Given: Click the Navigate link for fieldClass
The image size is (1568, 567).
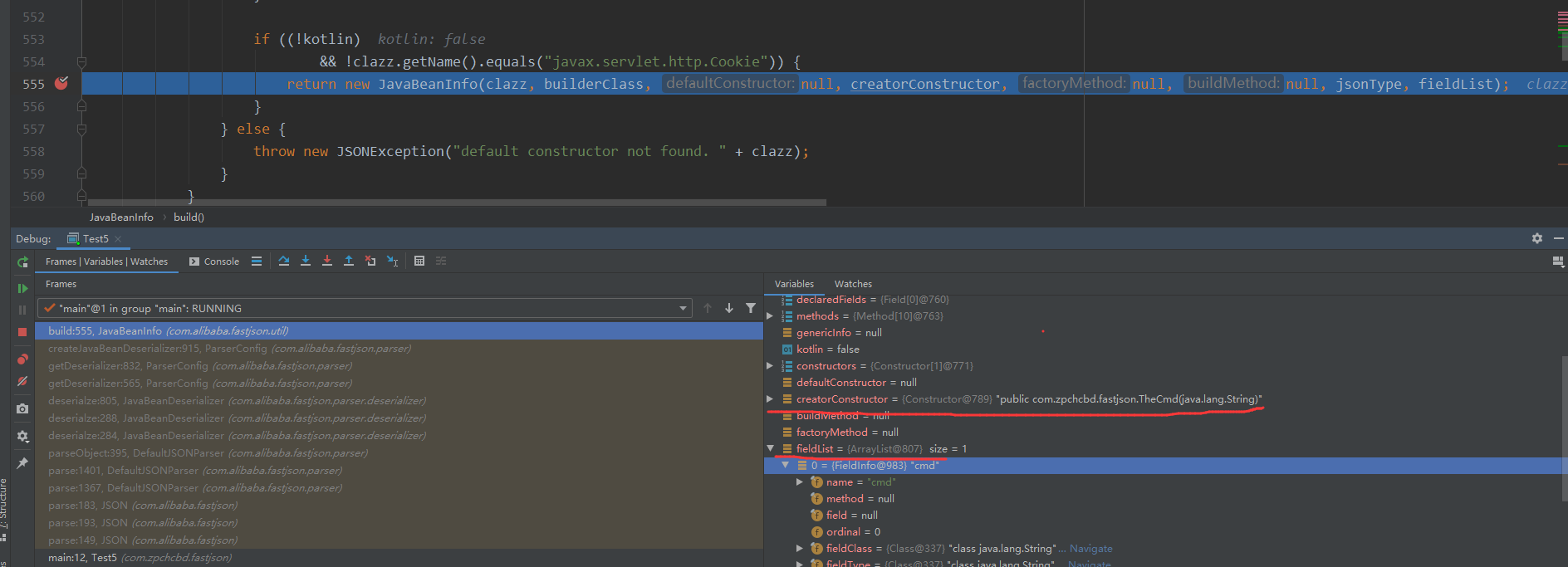Looking at the screenshot, I should tap(1090, 549).
